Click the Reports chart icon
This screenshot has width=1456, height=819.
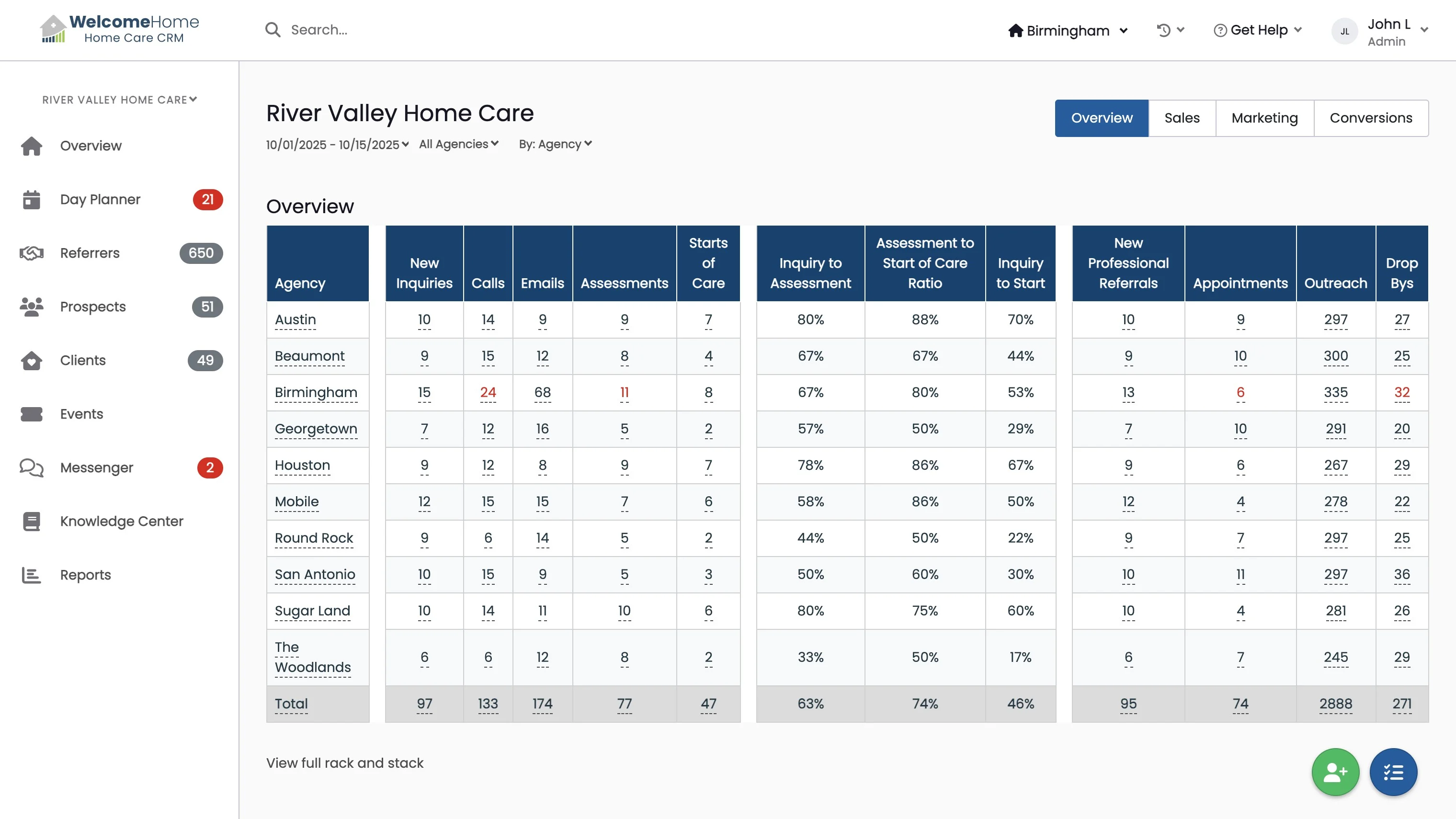click(32, 575)
